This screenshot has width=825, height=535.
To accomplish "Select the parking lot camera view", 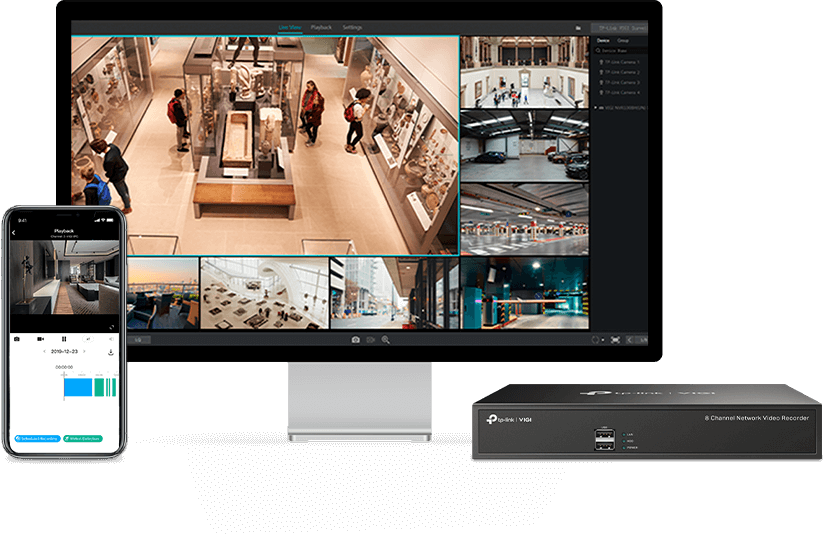I will pos(525,219).
